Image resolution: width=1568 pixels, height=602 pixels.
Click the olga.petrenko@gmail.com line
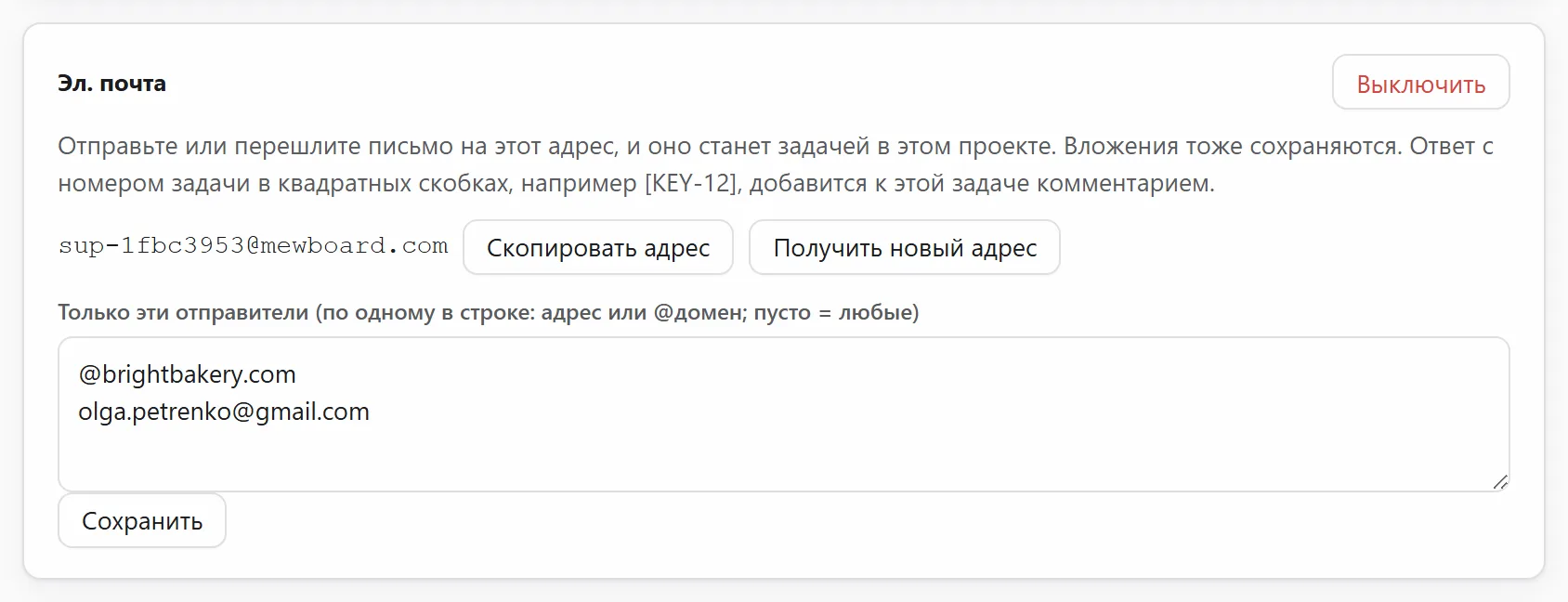click(224, 412)
